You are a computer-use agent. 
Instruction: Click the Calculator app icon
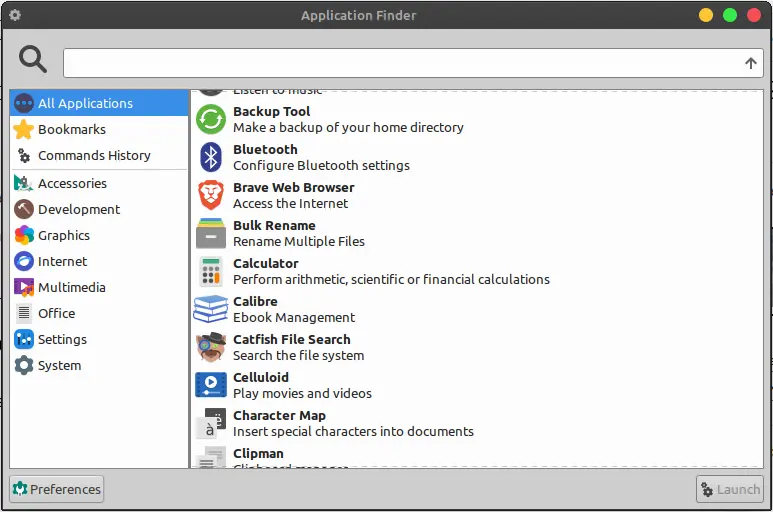pyautogui.click(x=211, y=271)
